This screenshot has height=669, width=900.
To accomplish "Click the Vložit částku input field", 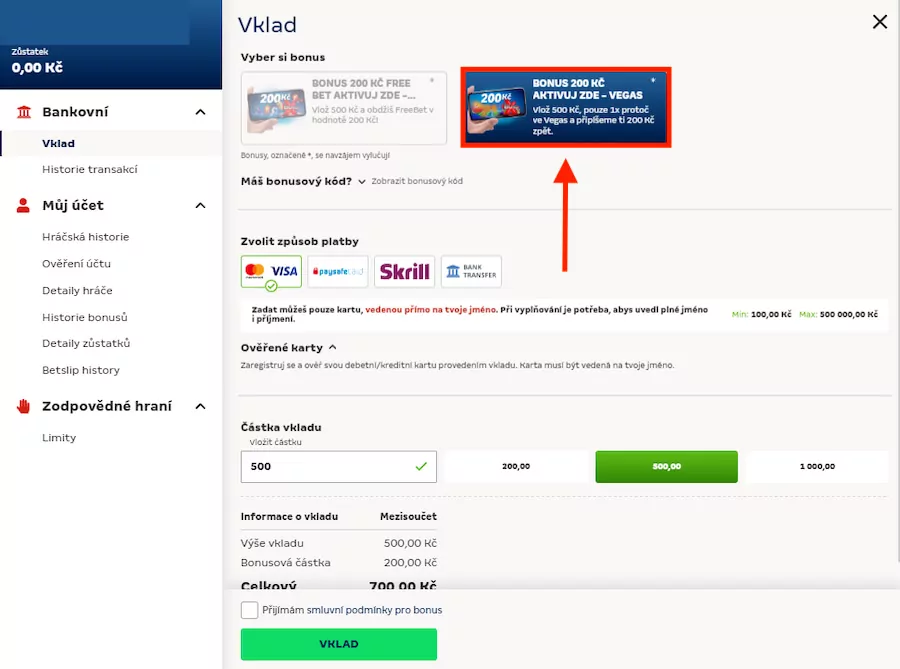I will 339,466.
